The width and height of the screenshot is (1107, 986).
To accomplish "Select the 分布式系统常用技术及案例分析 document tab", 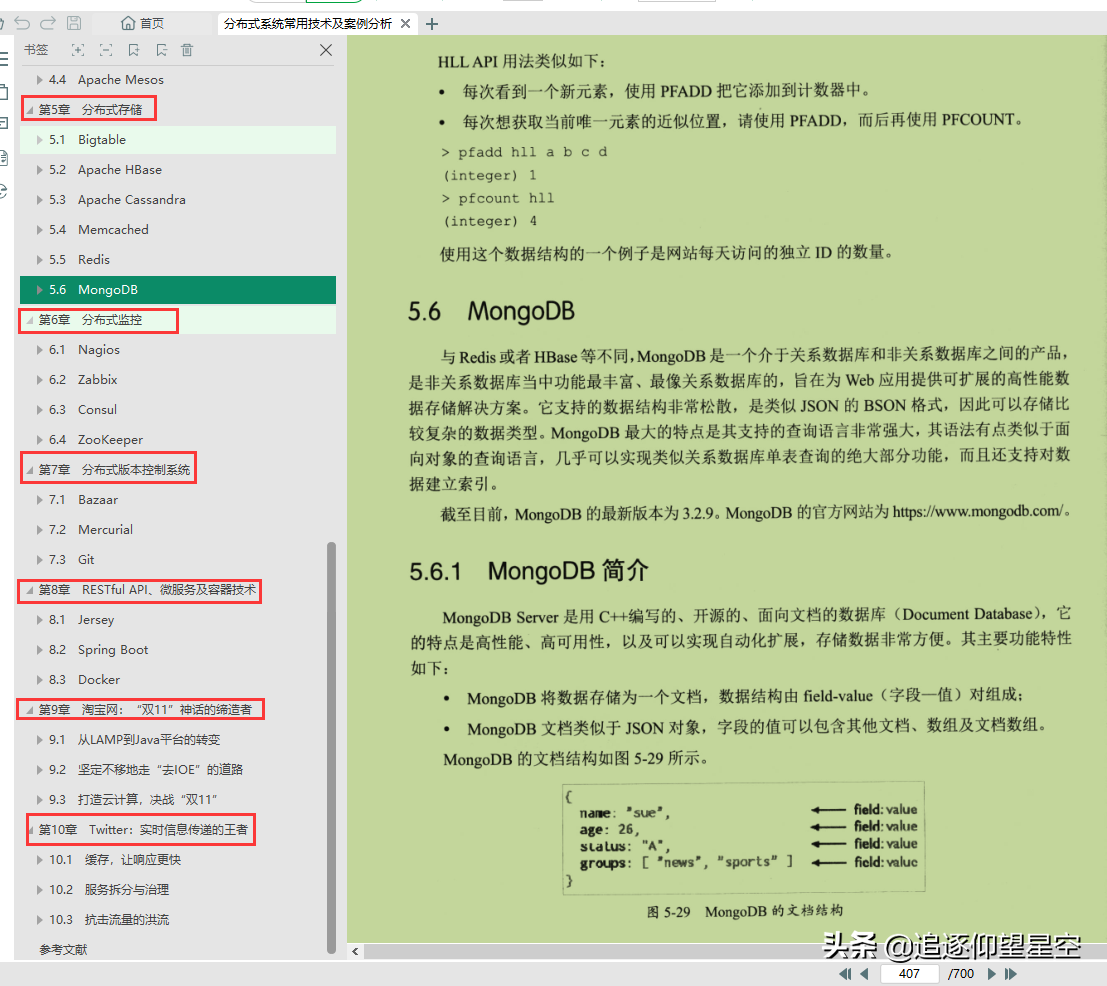I will [308, 23].
